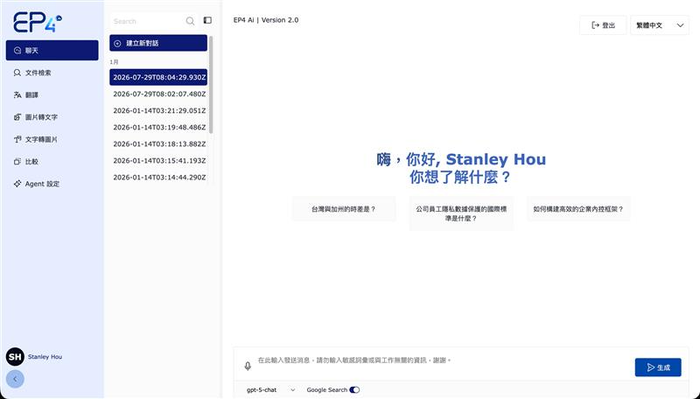Select conversation 2026-01-14T03:18:13.882Z
700x399 pixels.
click(x=158, y=144)
